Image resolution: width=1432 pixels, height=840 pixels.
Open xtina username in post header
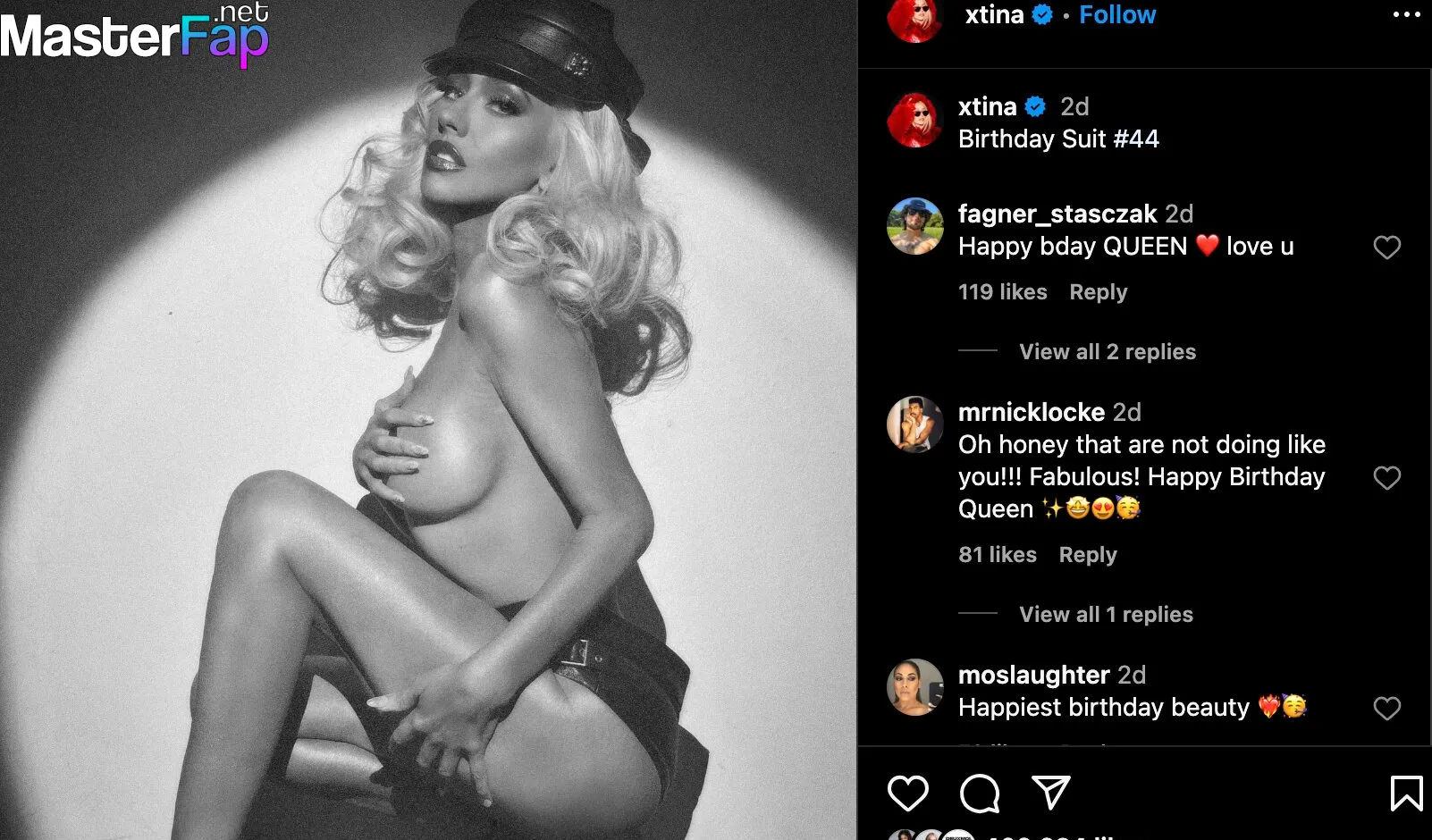994,14
